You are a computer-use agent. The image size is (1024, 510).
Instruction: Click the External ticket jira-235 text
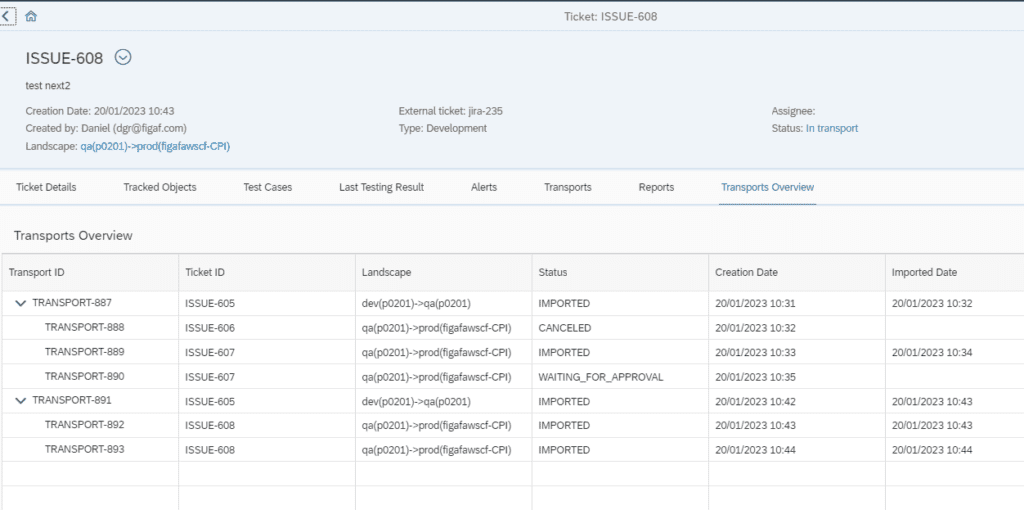click(x=451, y=111)
